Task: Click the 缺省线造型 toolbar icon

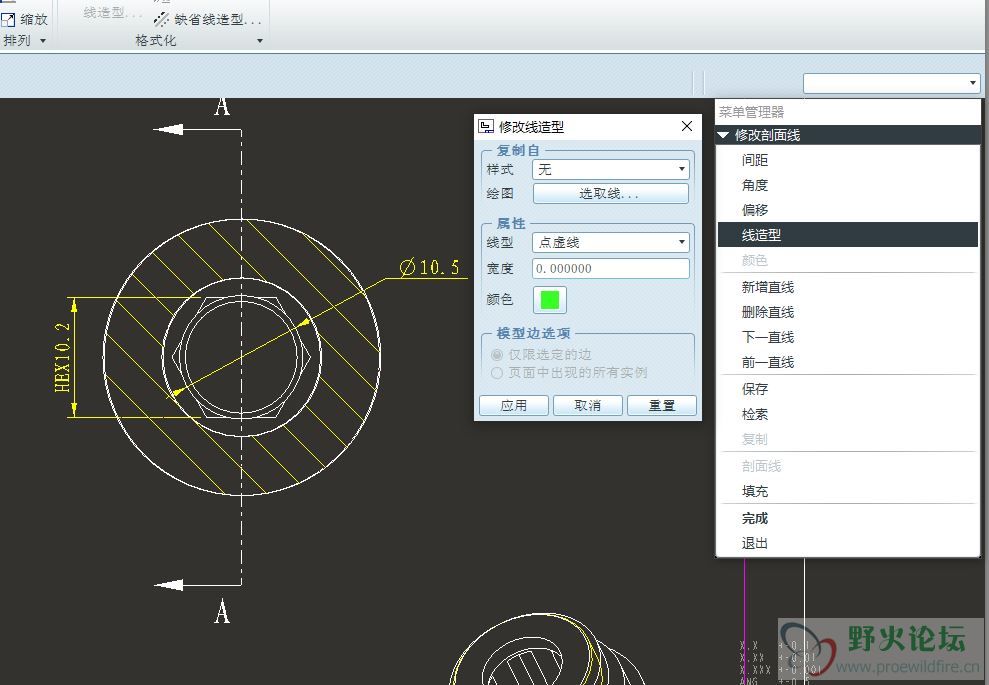Action: click(x=161, y=20)
